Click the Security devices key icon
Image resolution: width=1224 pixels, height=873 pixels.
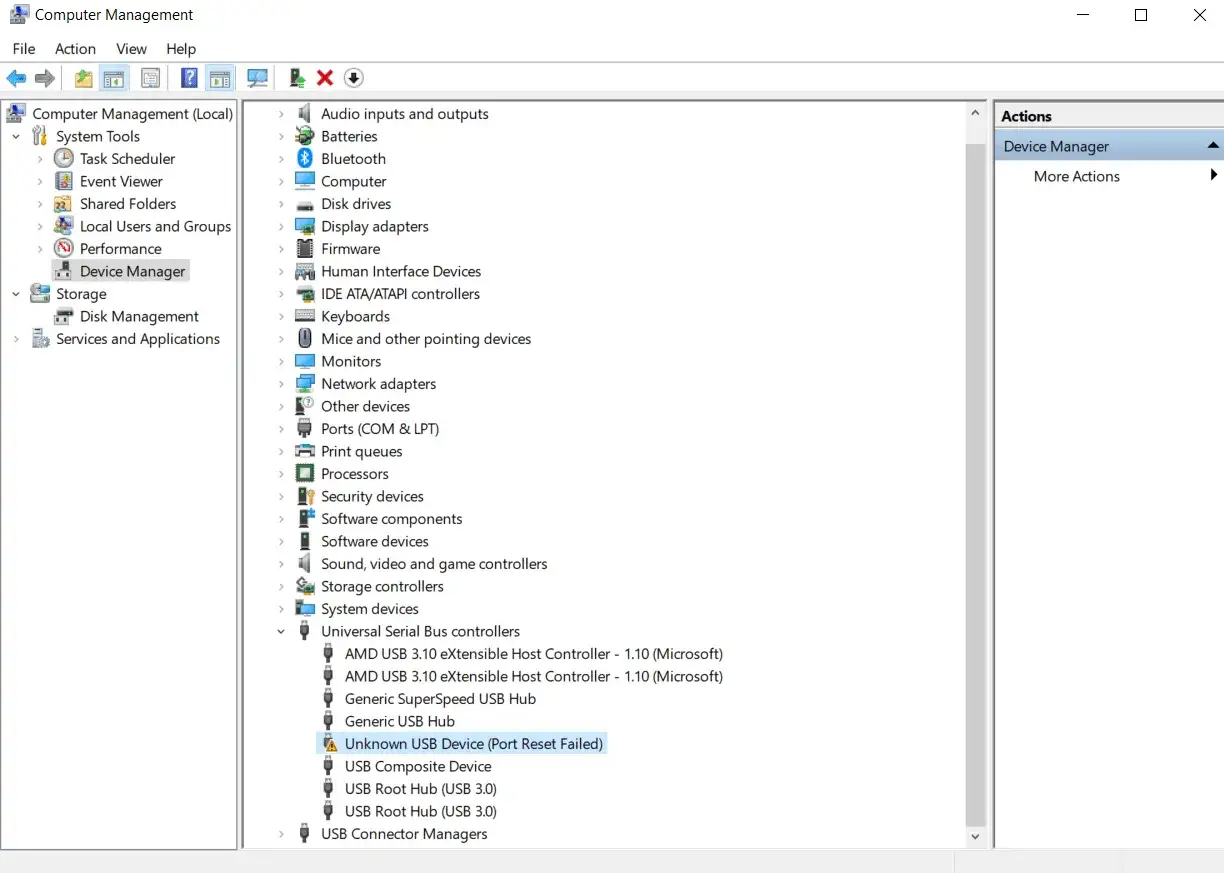coord(305,496)
